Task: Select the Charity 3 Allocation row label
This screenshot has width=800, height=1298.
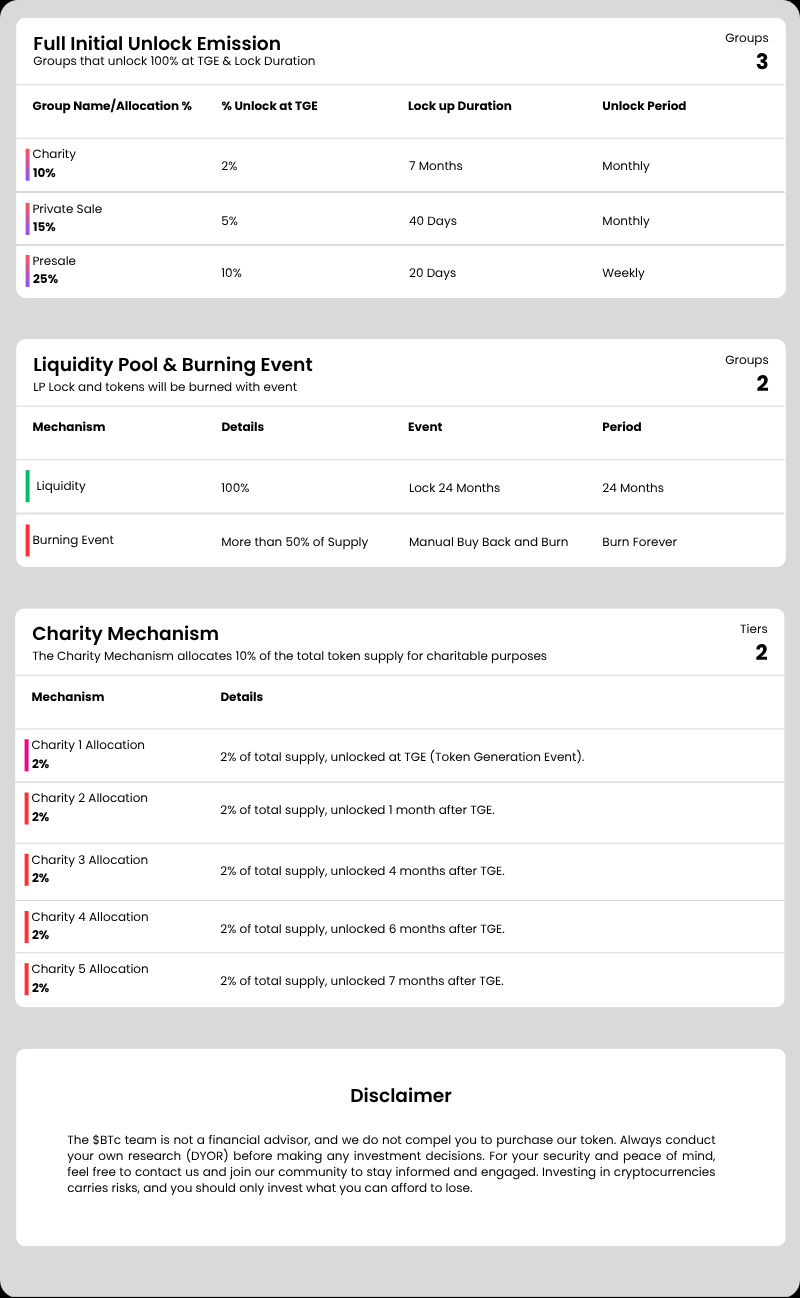Action: click(x=89, y=869)
